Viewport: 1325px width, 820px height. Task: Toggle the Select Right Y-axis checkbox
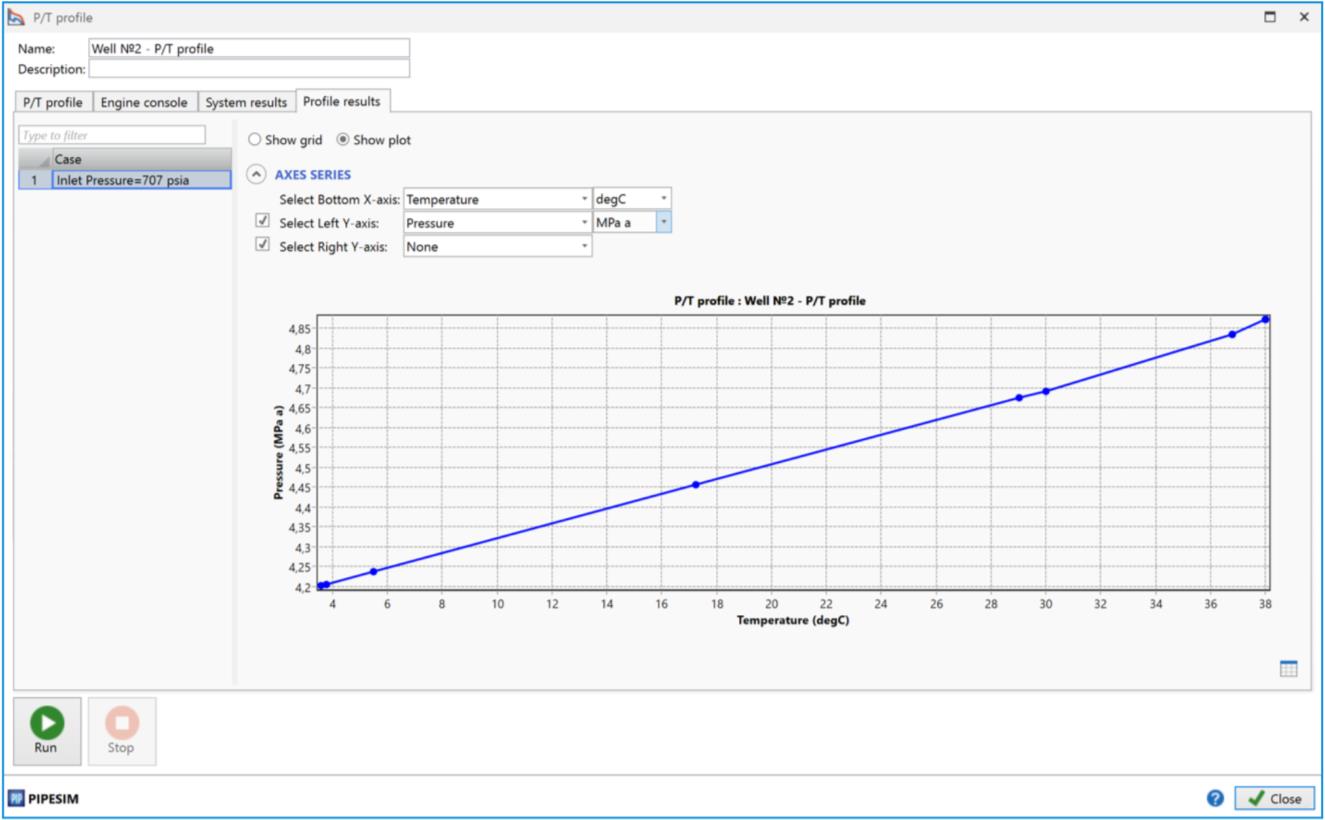pos(263,245)
